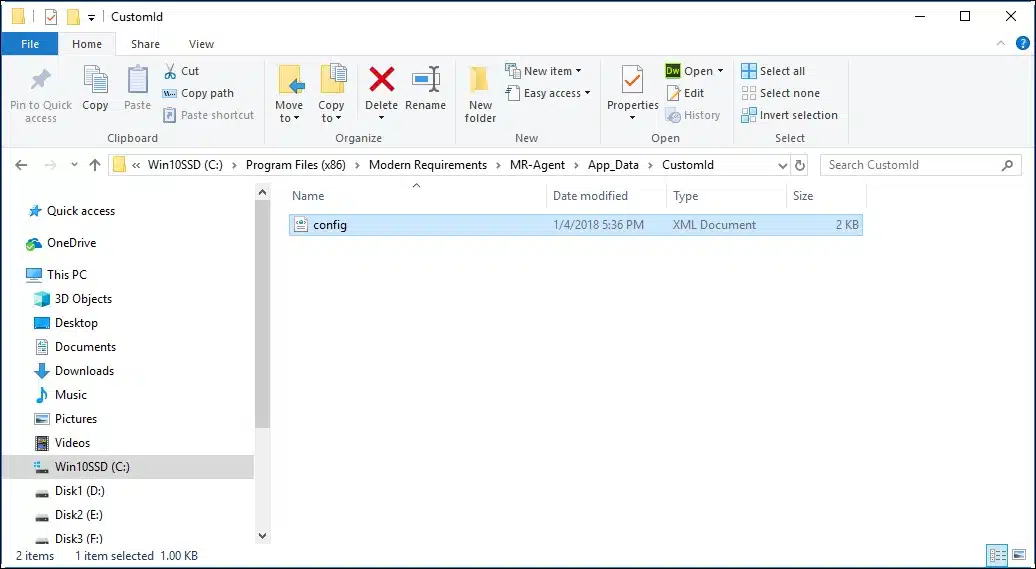Expand the address bar history dropdown arrow
Viewport: 1036px width, 569px height.
click(782, 165)
